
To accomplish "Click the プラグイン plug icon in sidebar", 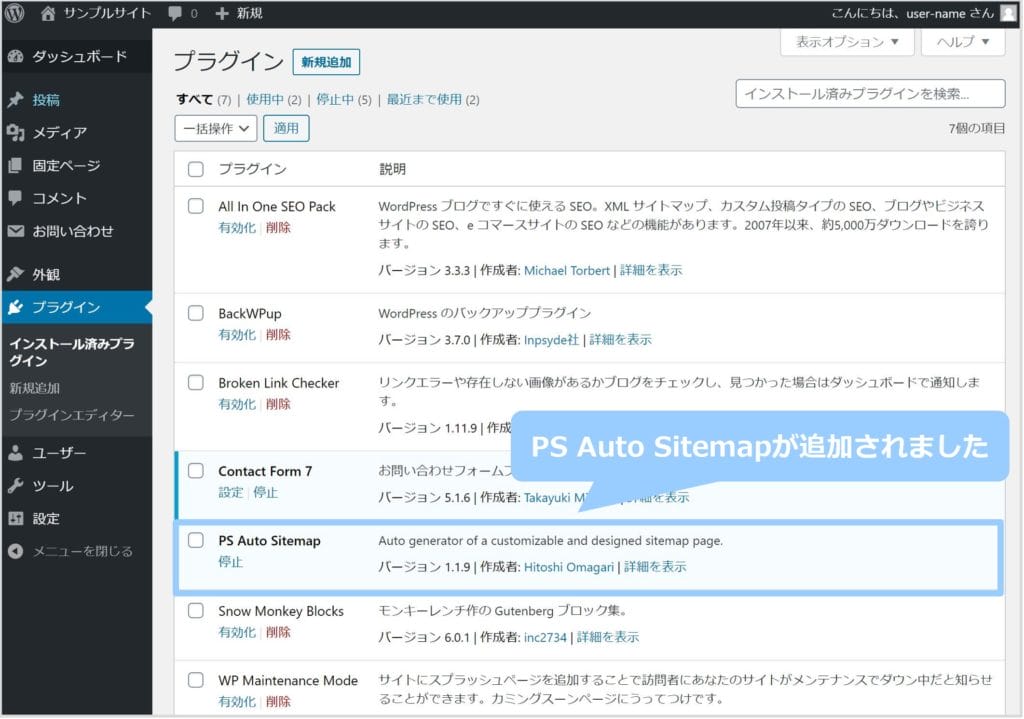I will (16, 307).
